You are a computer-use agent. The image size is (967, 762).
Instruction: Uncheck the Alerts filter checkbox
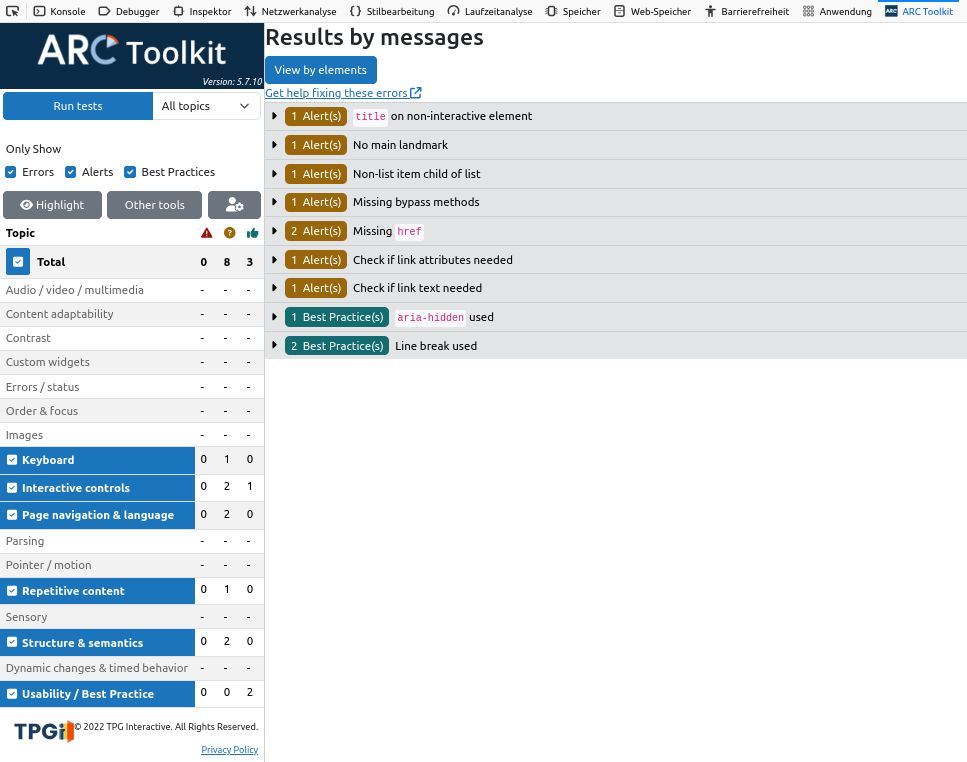pyautogui.click(x=71, y=172)
